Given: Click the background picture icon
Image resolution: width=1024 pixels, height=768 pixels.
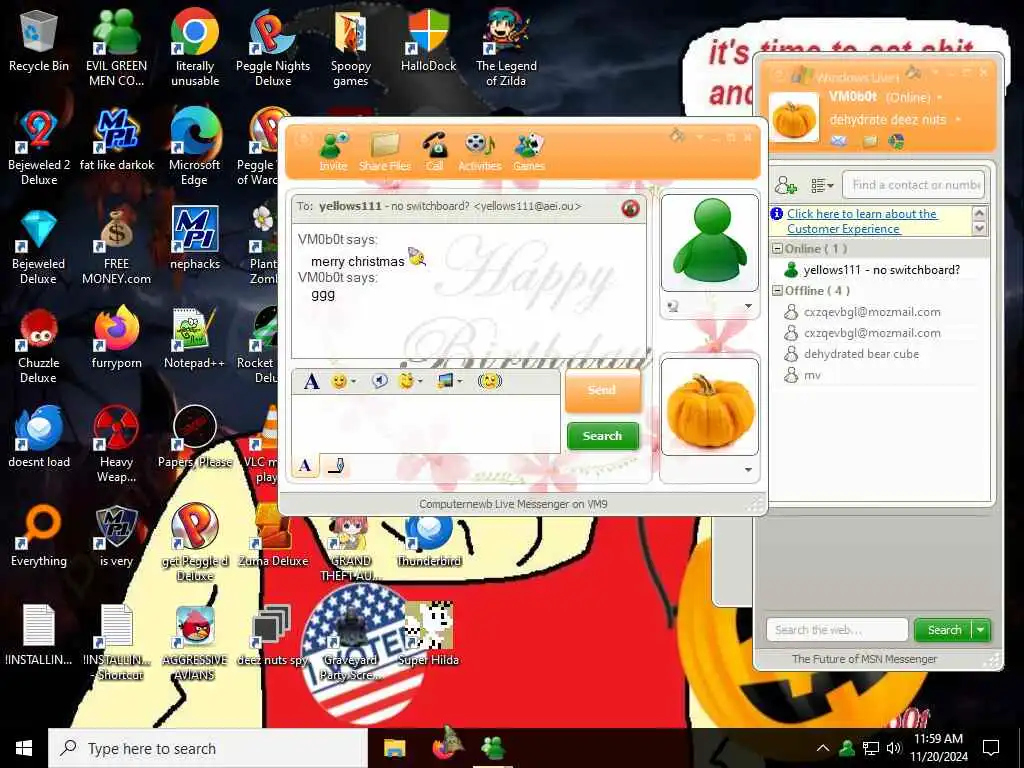Looking at the screenshot, I should click(x=445, y=381).
